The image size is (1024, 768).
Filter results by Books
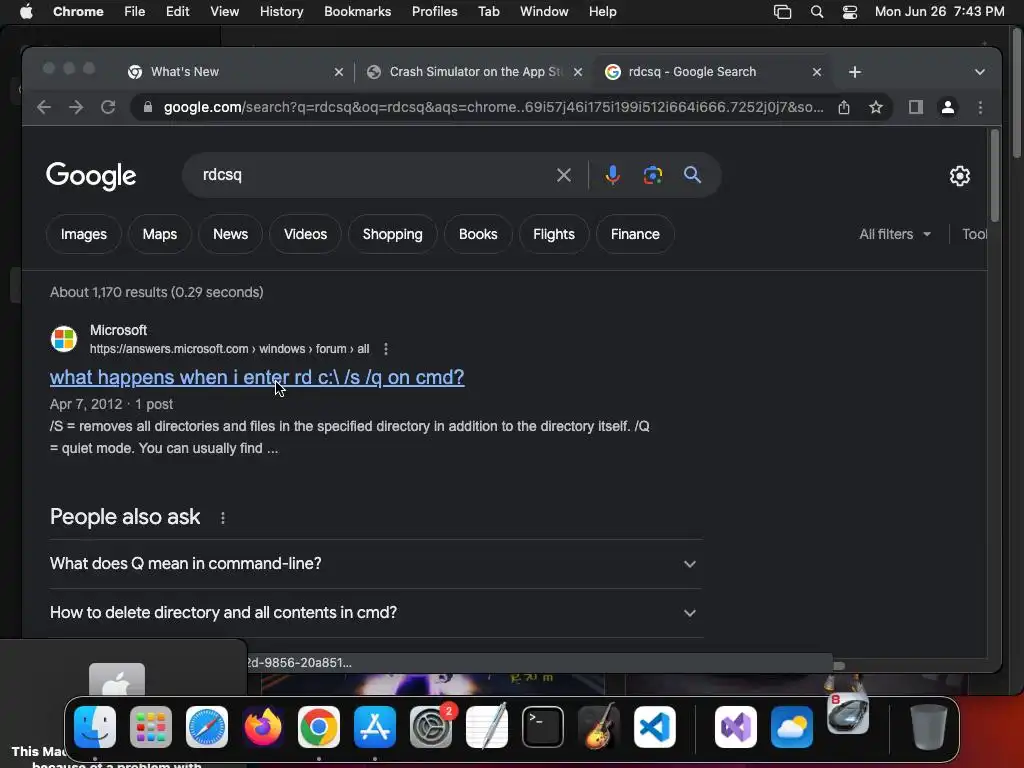[x=478, y=234]
